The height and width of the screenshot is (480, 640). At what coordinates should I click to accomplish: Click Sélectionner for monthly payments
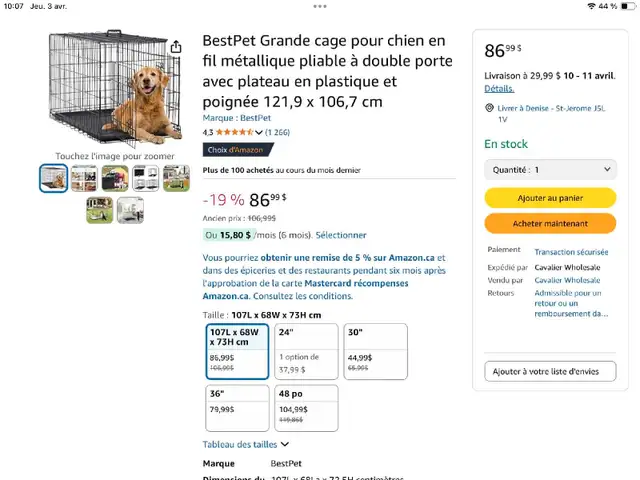coord(341,235)
